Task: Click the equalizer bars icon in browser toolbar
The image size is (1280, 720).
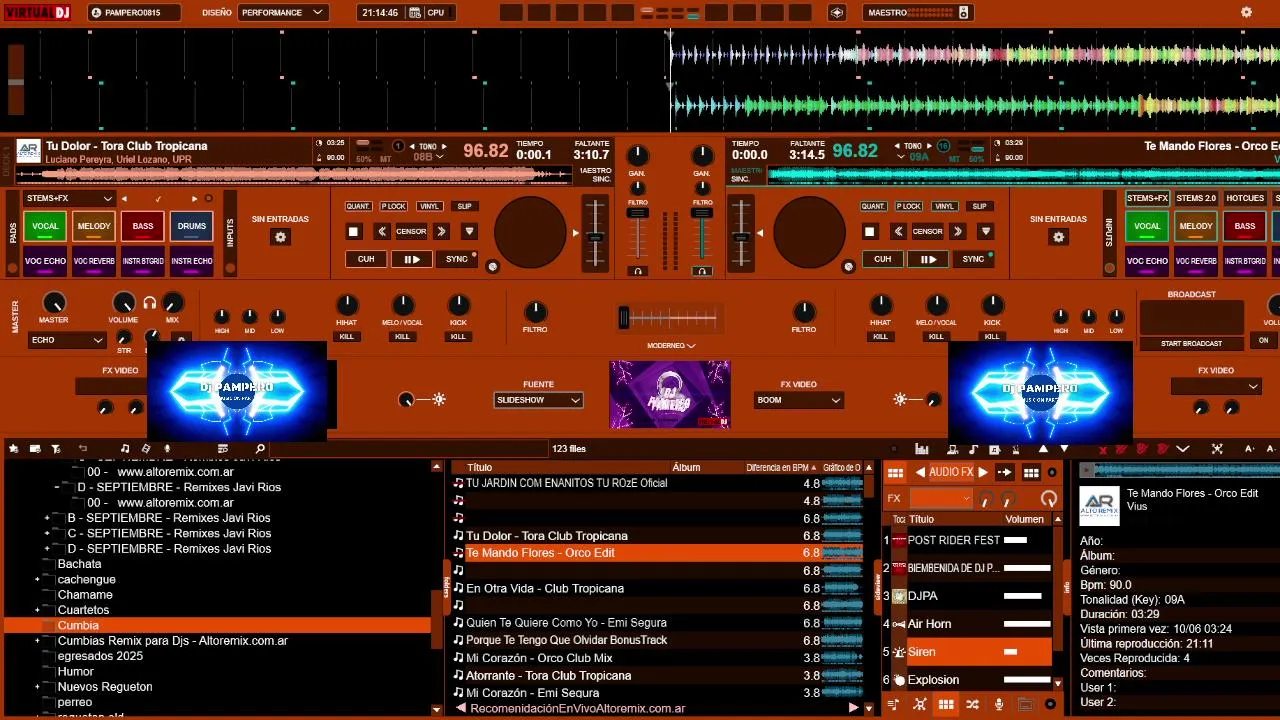Action: (922, 449)
